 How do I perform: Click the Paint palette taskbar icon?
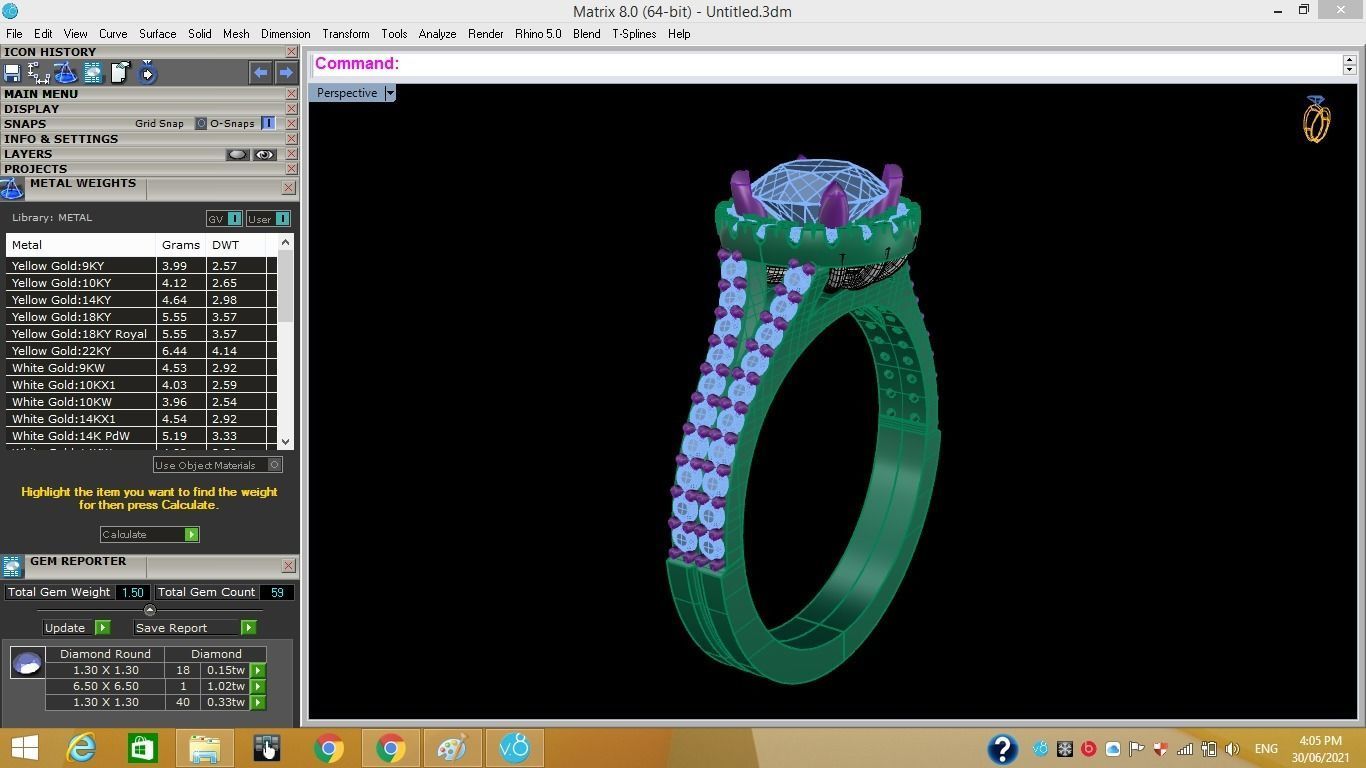(451, 748)
